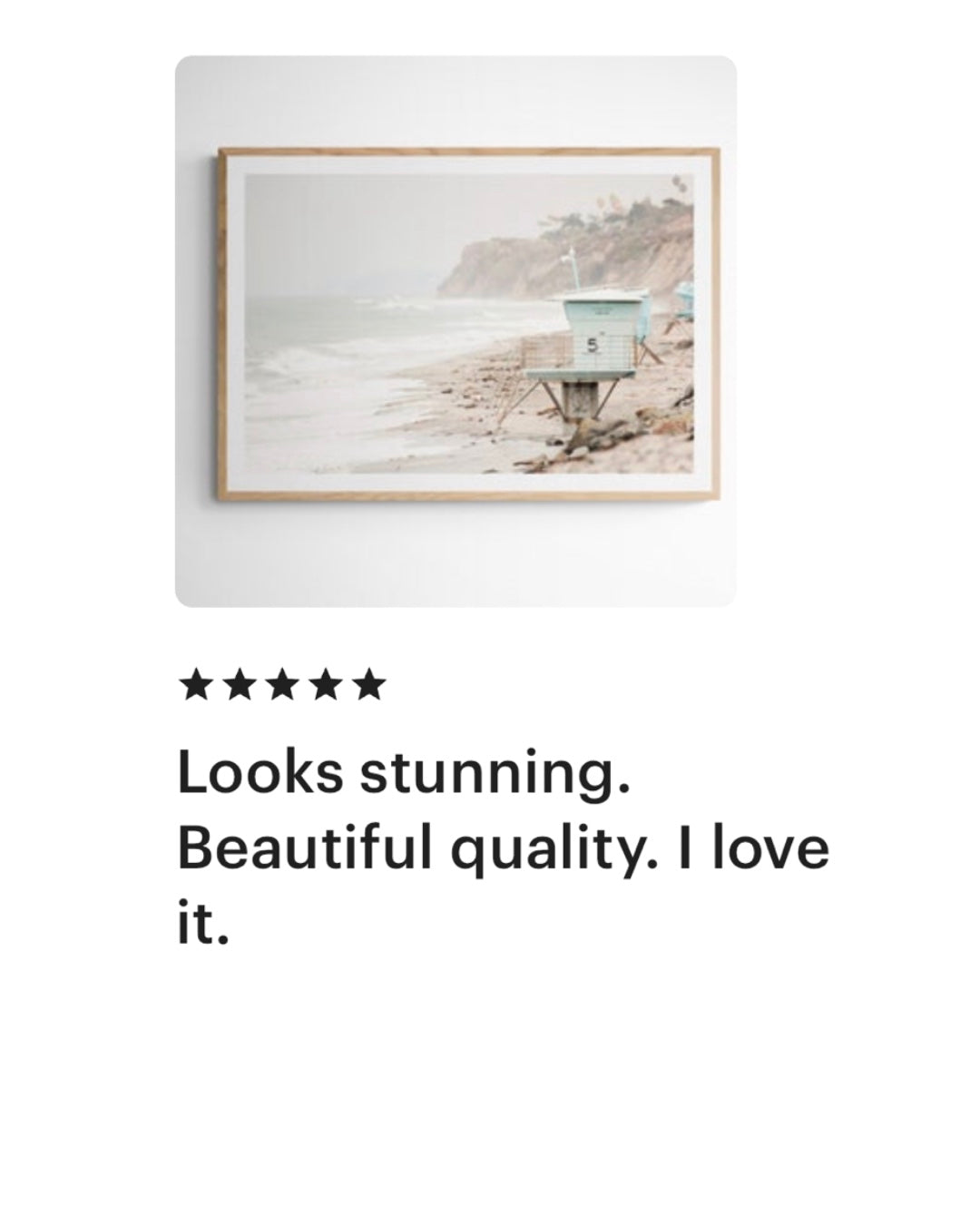Click the rocks beneath the lifeguard tower
The height and width of the screenshot is (1225, 980).
pyautogui.click(x=590, y=436)
